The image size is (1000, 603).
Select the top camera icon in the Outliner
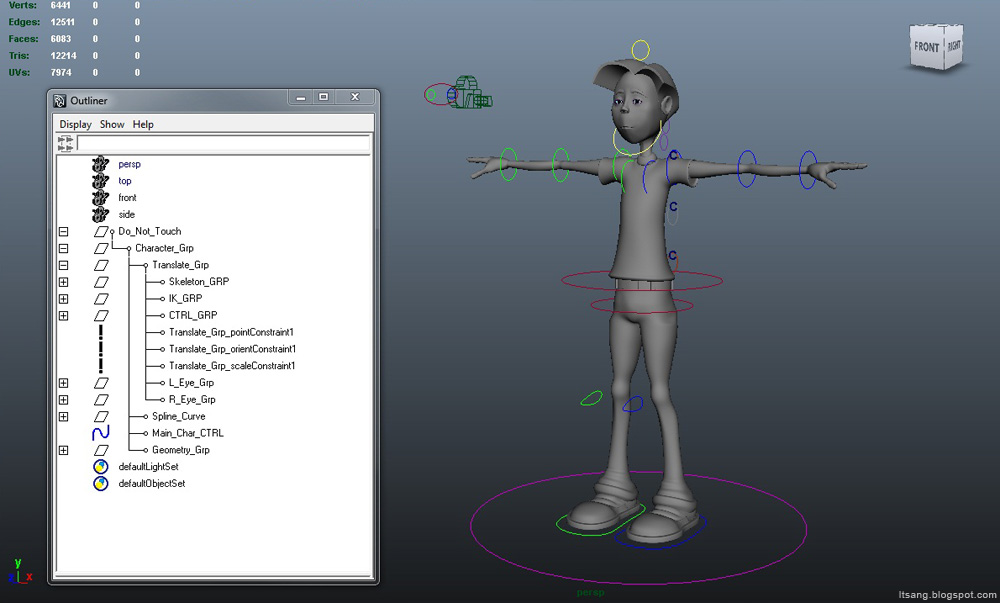click(100, 181)
